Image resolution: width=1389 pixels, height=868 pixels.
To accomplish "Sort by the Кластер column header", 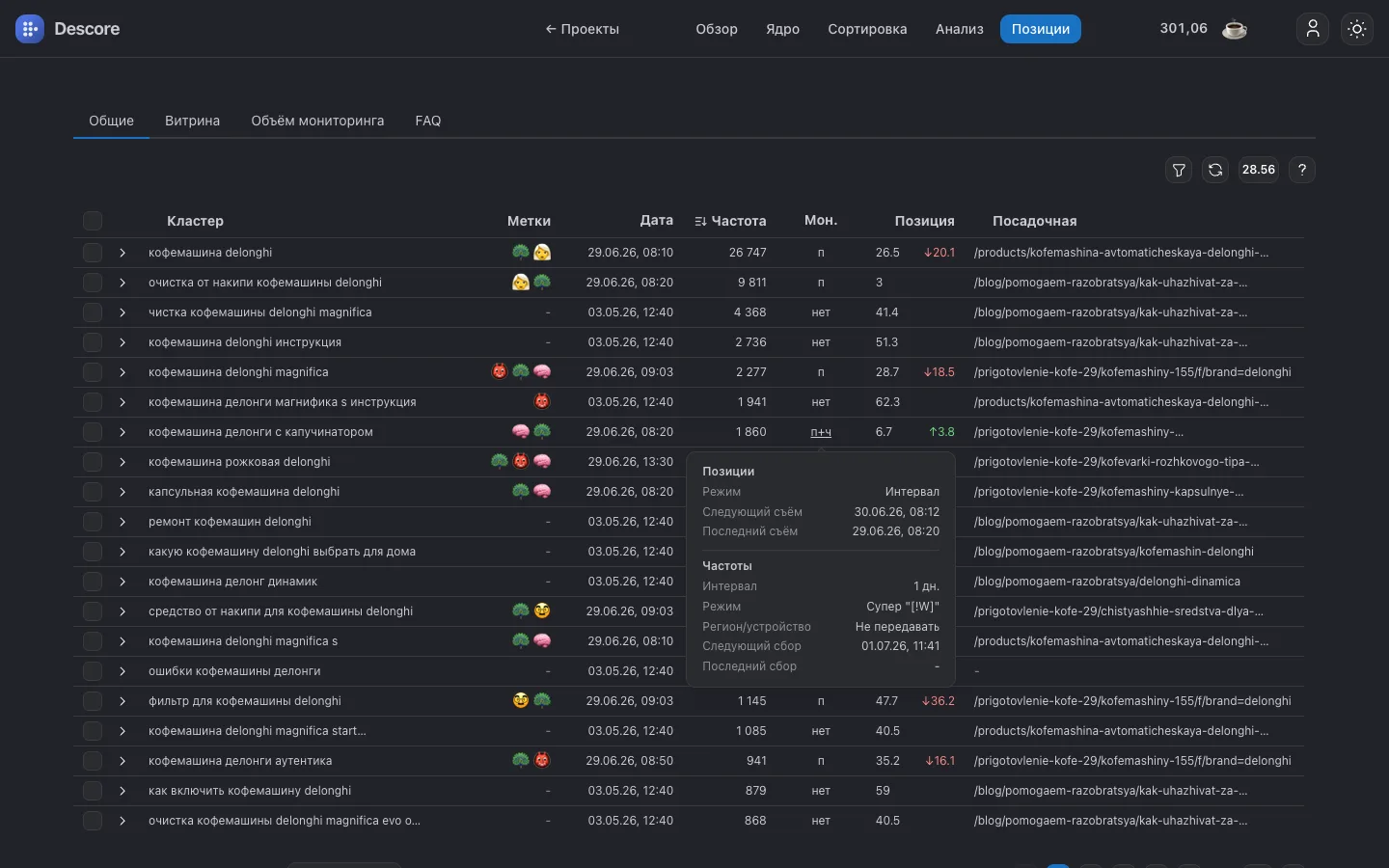I will [195, 221].
